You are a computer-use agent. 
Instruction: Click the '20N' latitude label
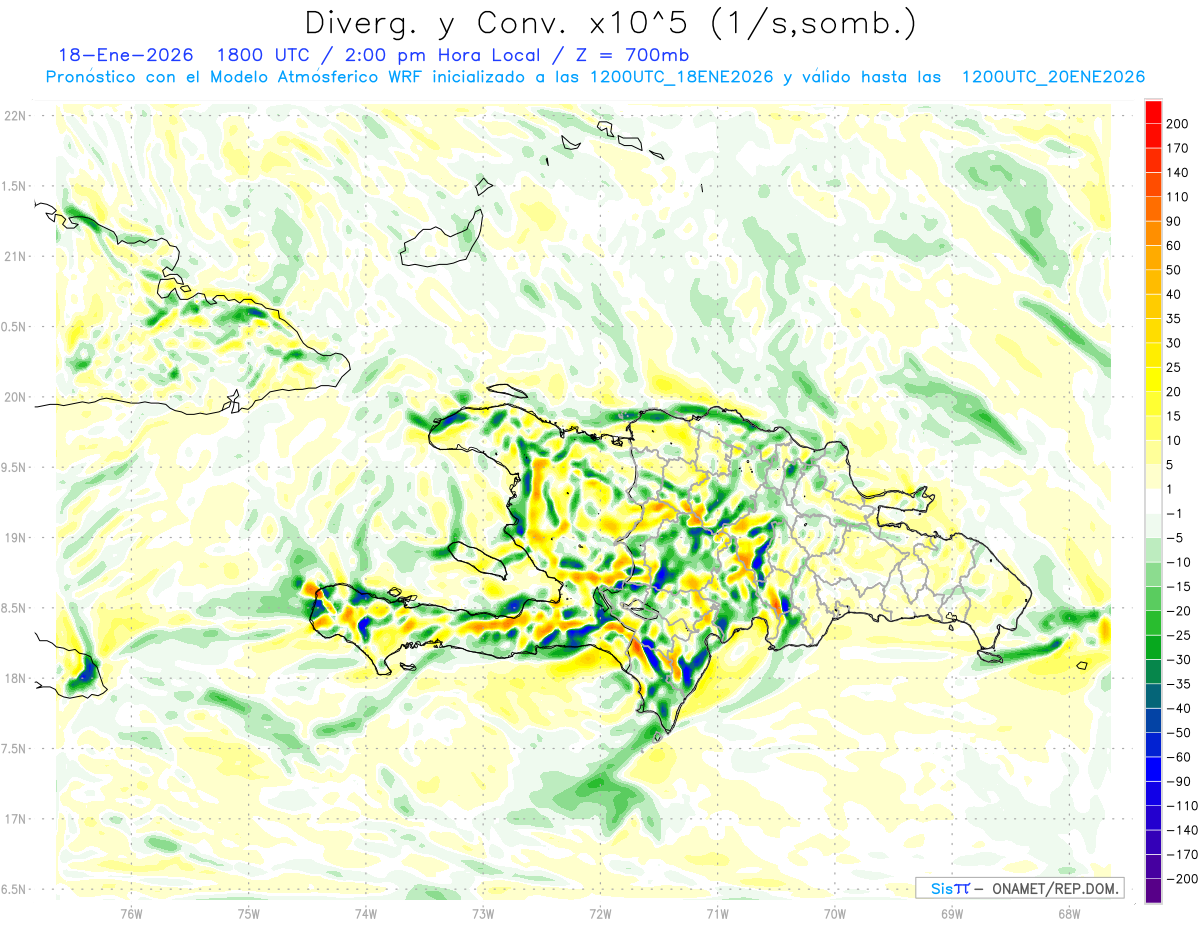click(x=14, y=397)
